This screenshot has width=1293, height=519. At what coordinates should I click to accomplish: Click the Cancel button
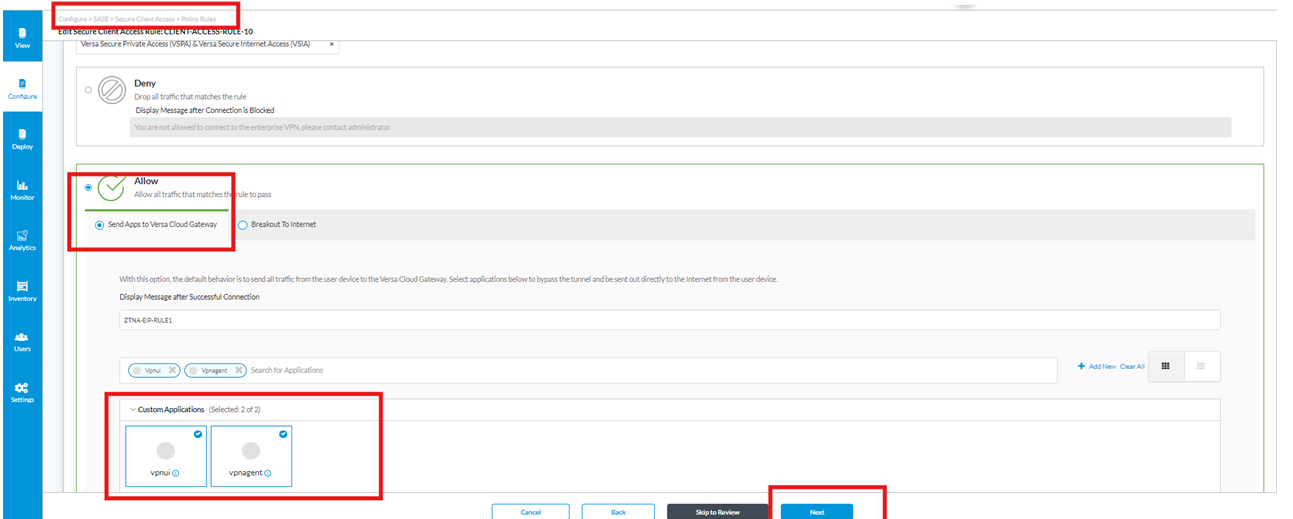click(530, 511)
